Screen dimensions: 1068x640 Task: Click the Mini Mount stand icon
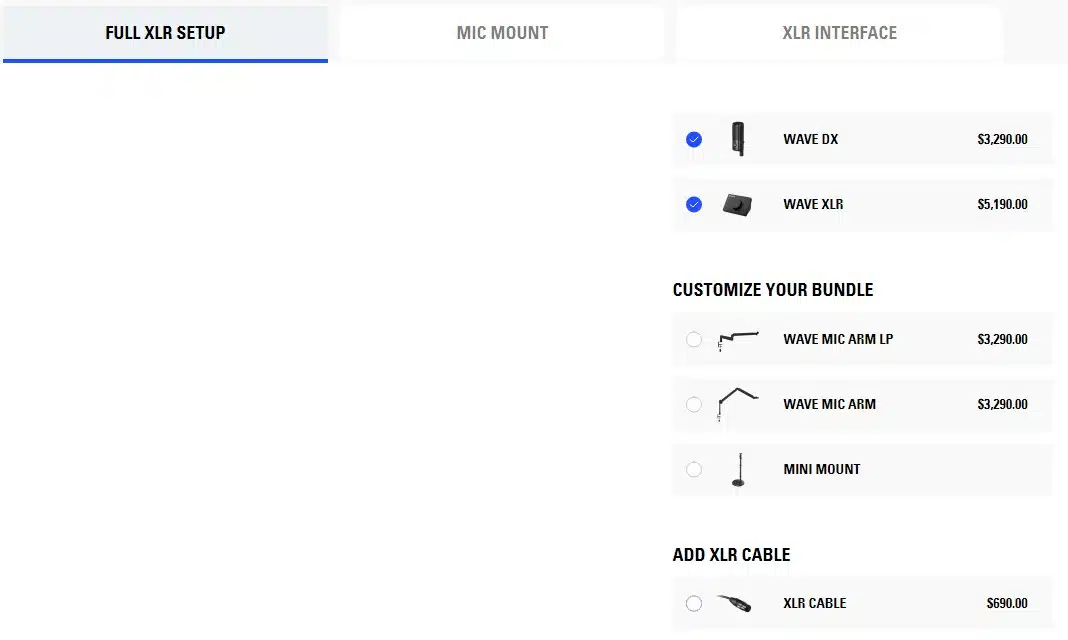click(738, 469)
